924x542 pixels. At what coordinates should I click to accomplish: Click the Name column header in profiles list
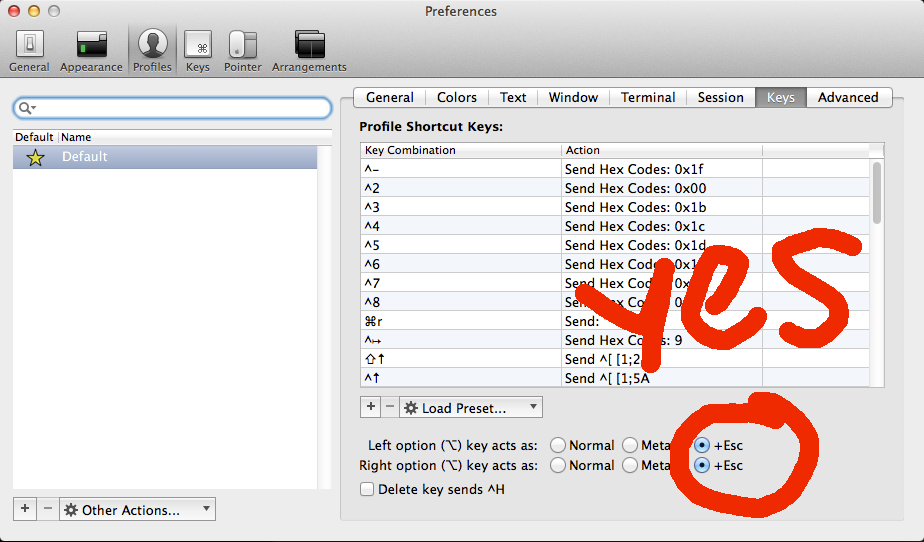(194, 137)
